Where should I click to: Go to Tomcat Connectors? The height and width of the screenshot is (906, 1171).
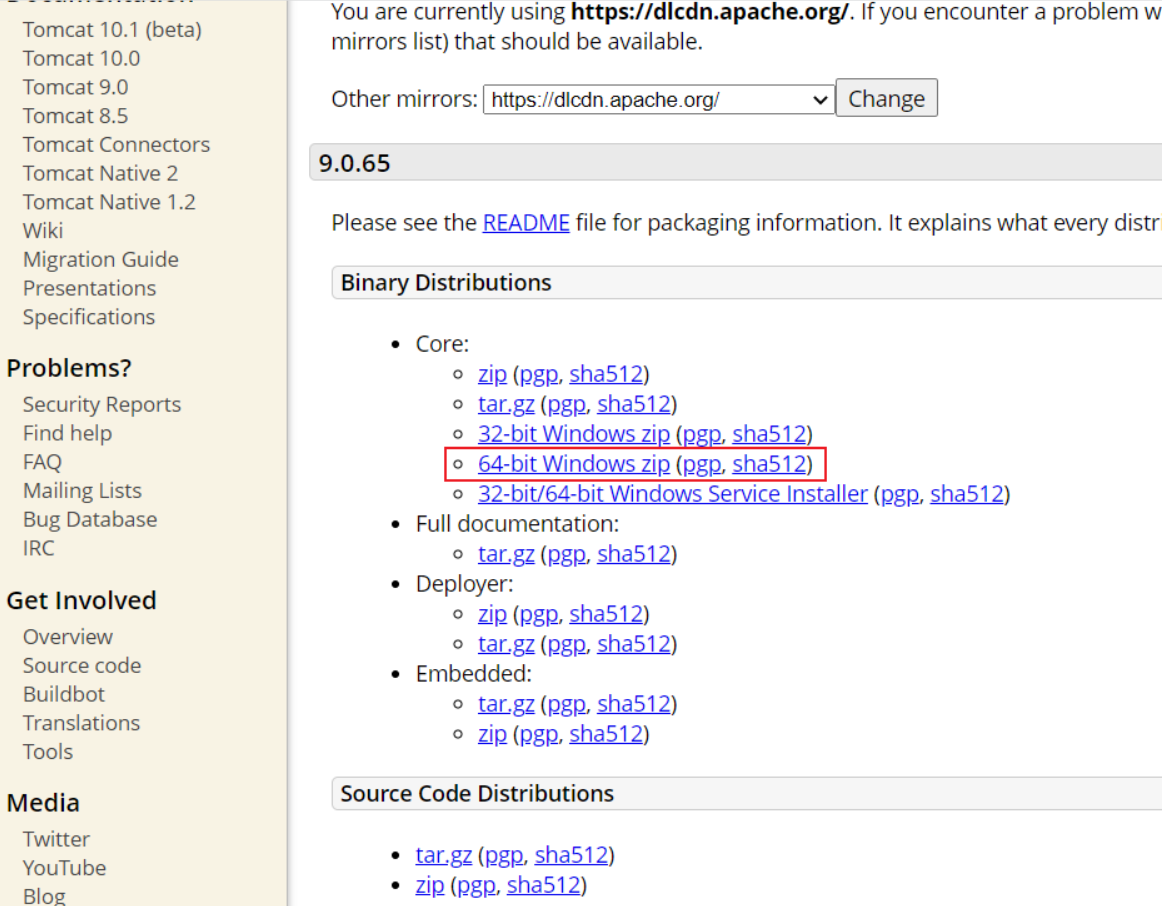click(117, 144)
